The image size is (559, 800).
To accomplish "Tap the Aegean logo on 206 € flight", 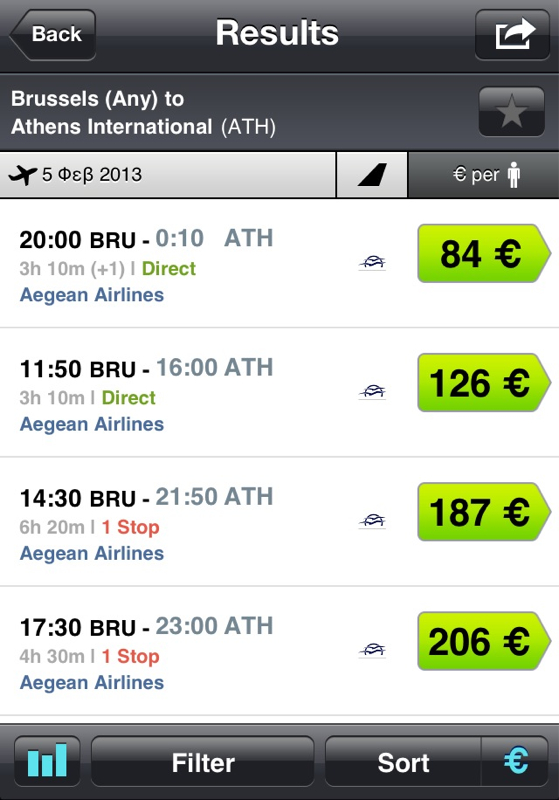I will click(372, 650).
